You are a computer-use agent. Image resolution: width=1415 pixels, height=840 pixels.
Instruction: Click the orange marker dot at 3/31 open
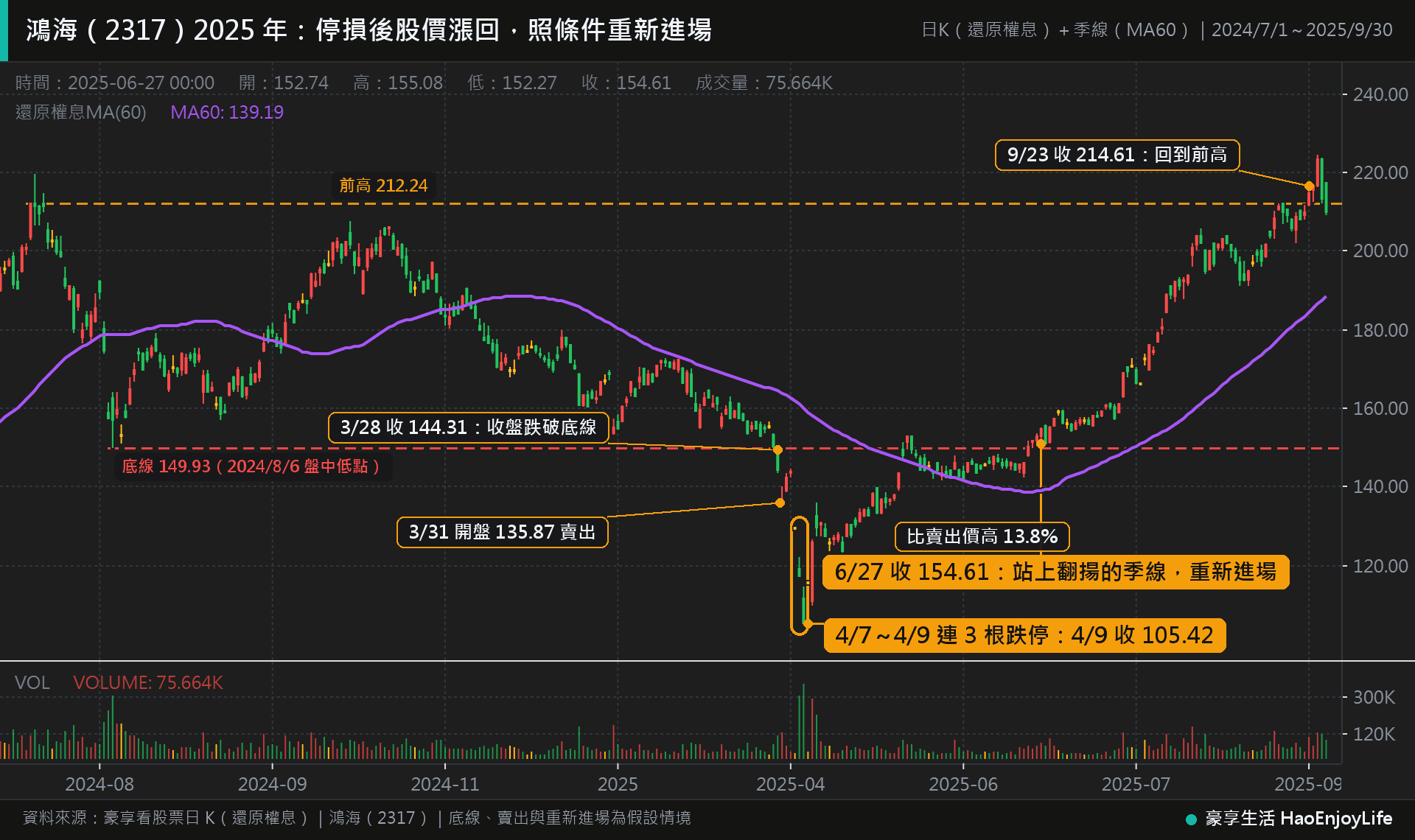780,503
